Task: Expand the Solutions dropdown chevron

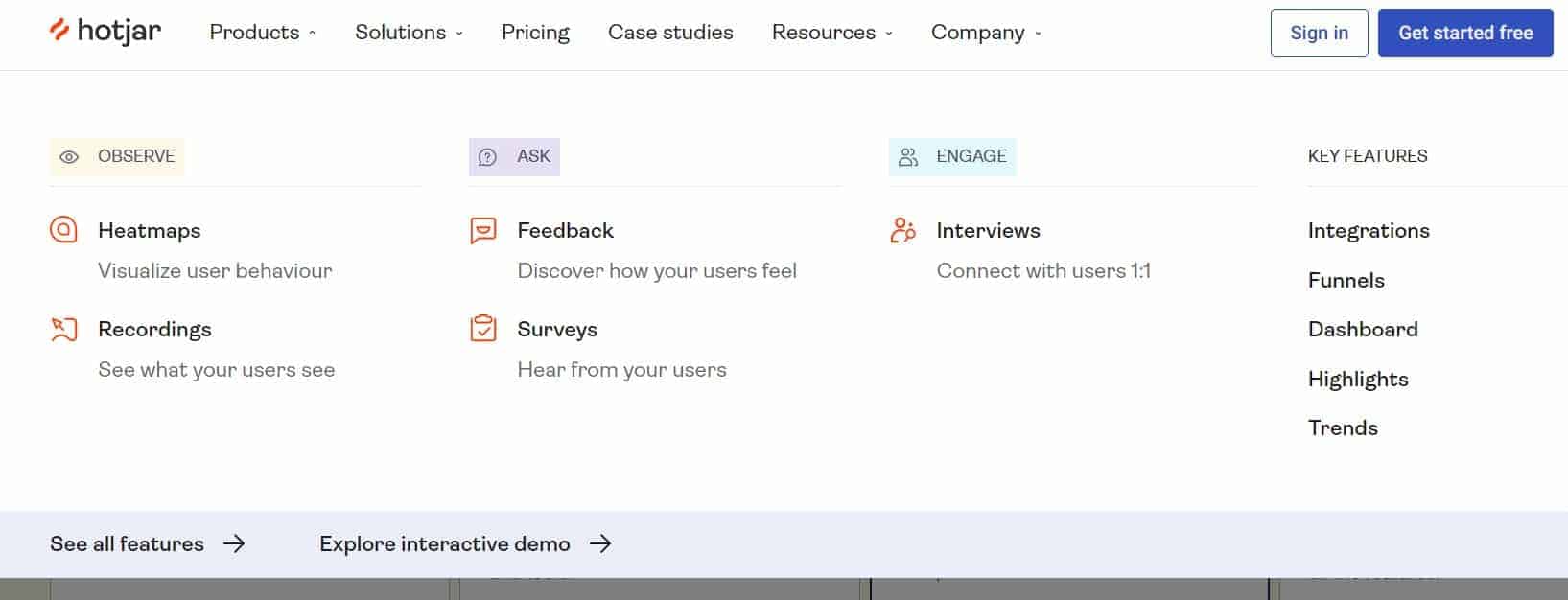Action: pos(458,34)
